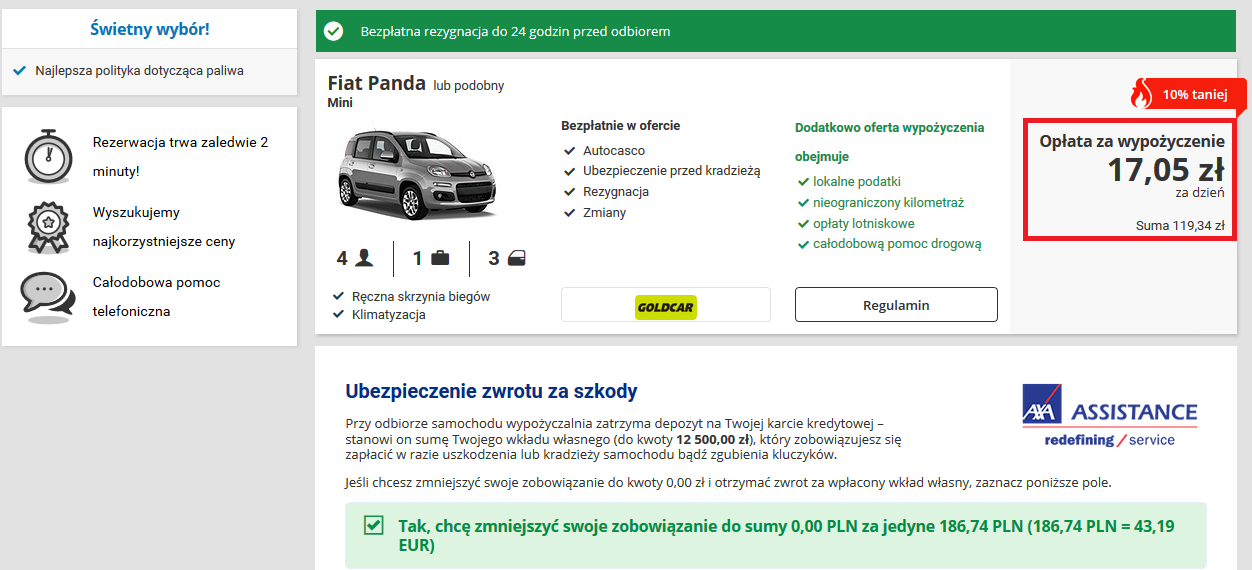Click the 'Suma 119,34 zł' total
The image size is (1252, 570).
[x=1180, y=226]
